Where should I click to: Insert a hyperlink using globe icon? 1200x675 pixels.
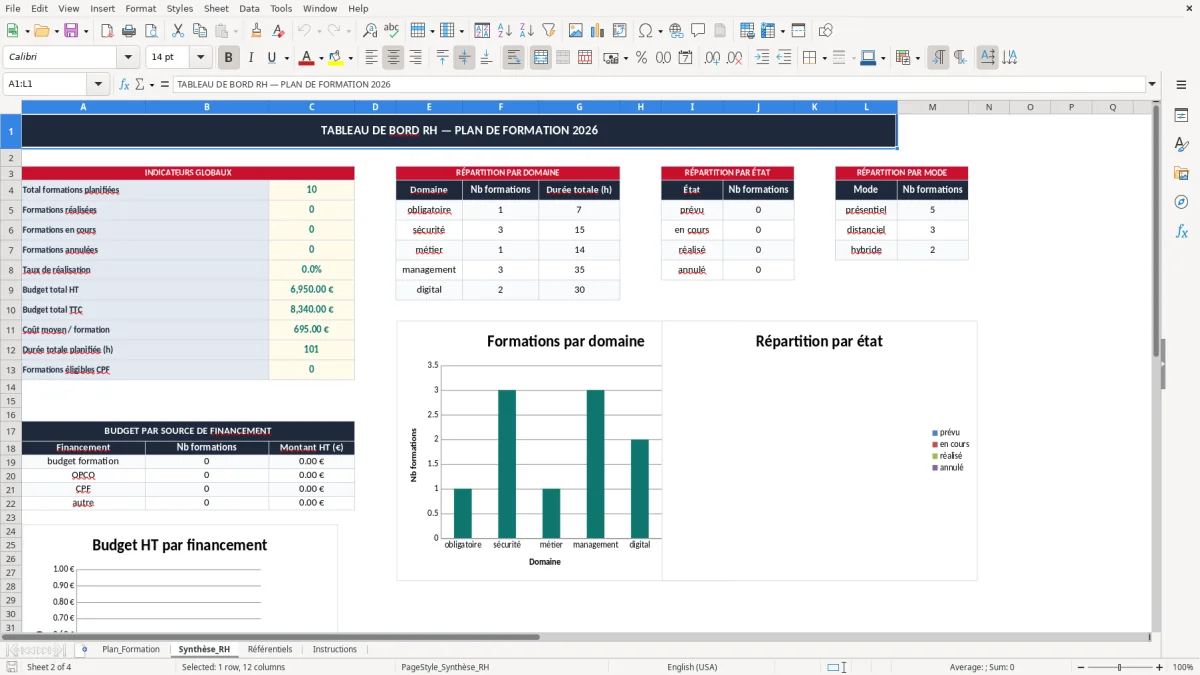point(676,31)
